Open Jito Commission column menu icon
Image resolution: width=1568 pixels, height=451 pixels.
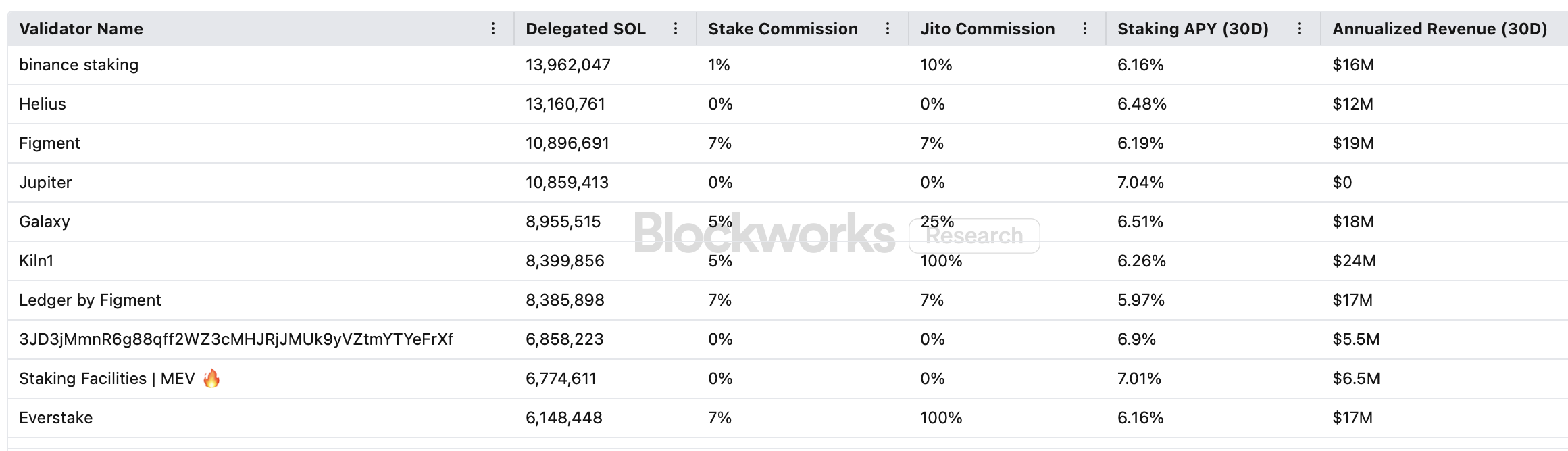point(1085,28)
